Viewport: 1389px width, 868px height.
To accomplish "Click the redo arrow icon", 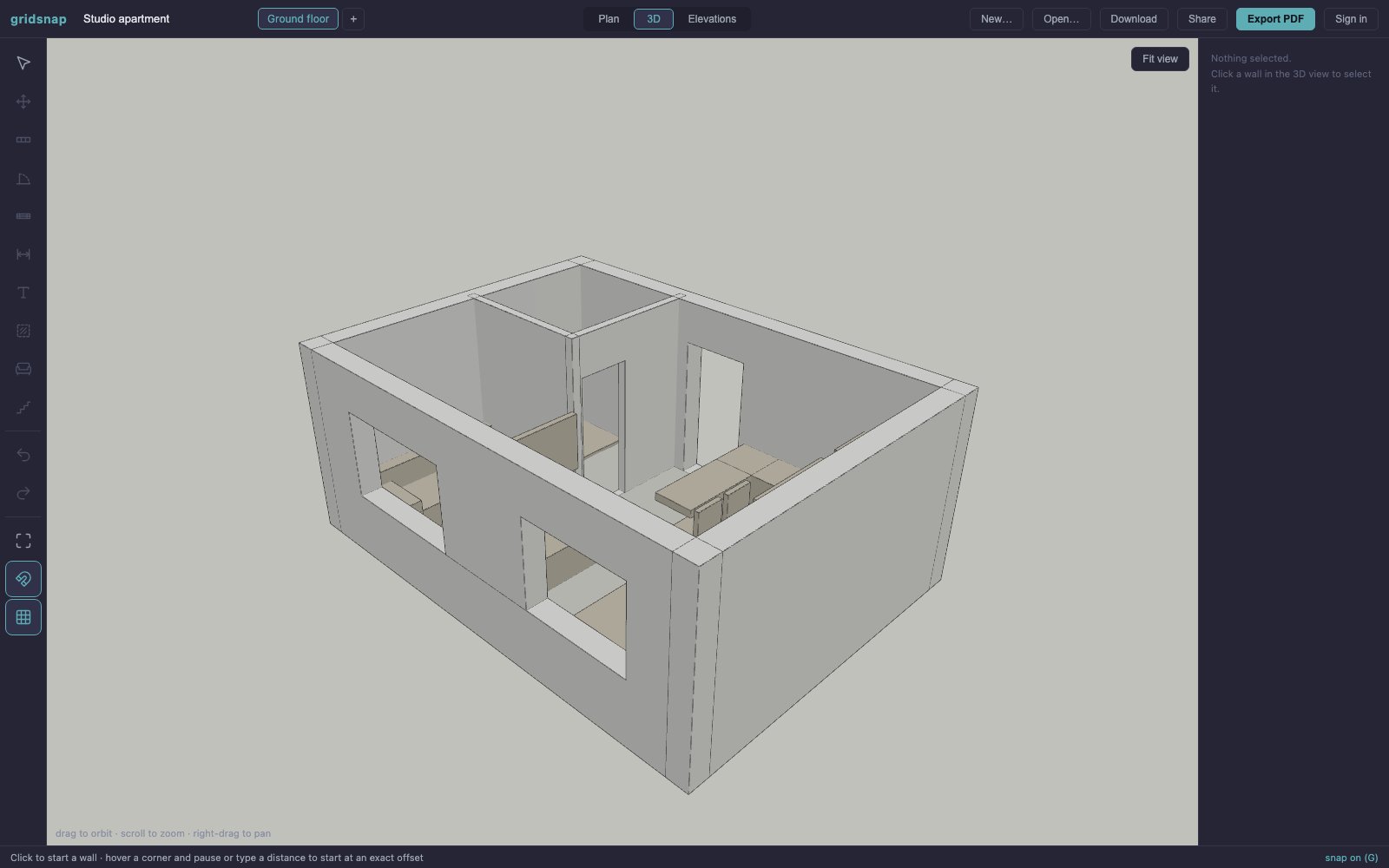I will tap(23, 493).
